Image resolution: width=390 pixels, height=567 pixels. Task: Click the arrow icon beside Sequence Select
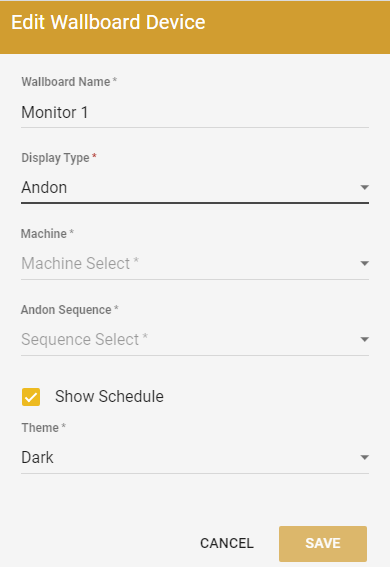point(365,340)
